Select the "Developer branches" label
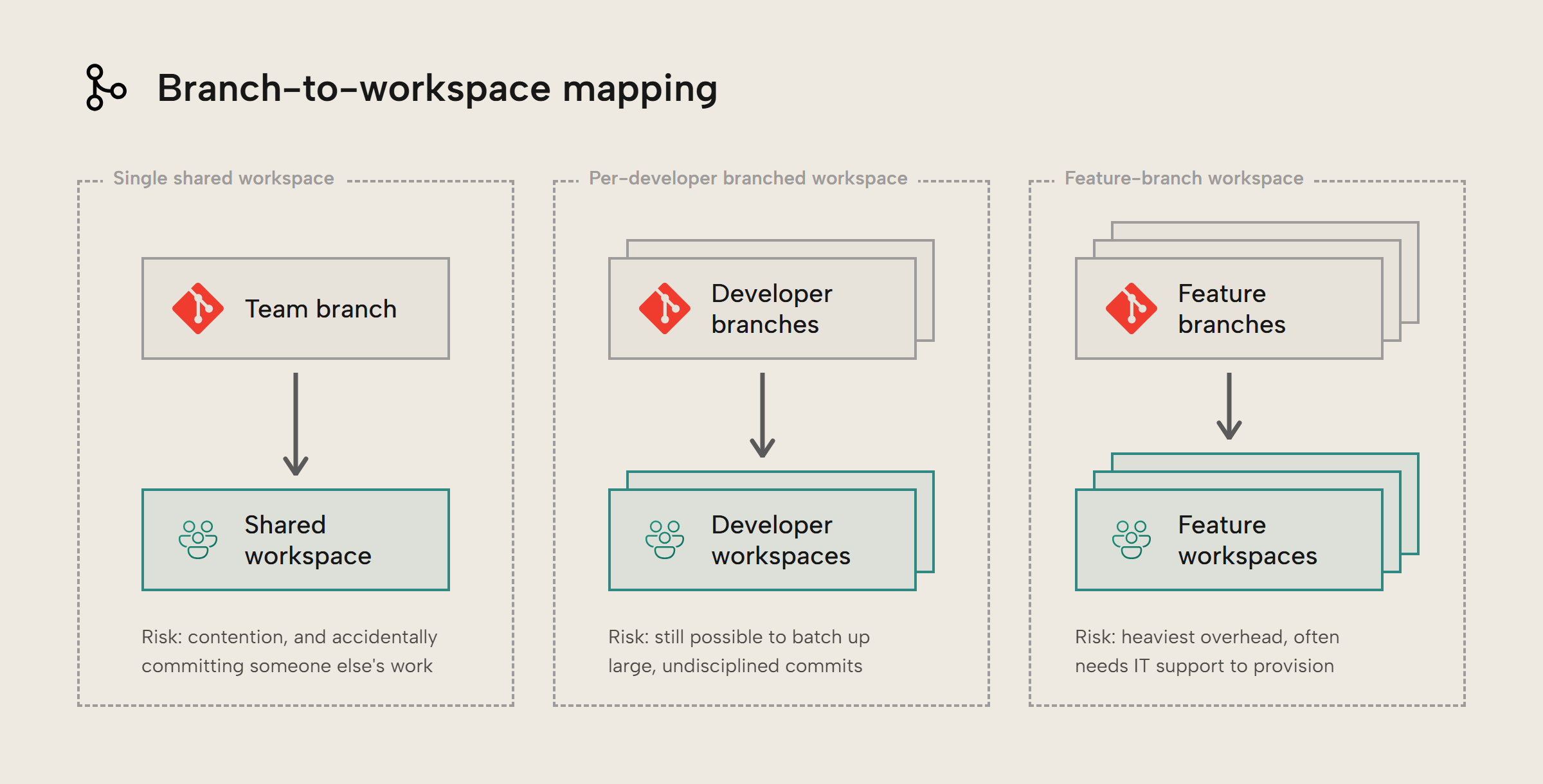The height and width of the screenshot is (784, 1543). click(x=771, y=309)
